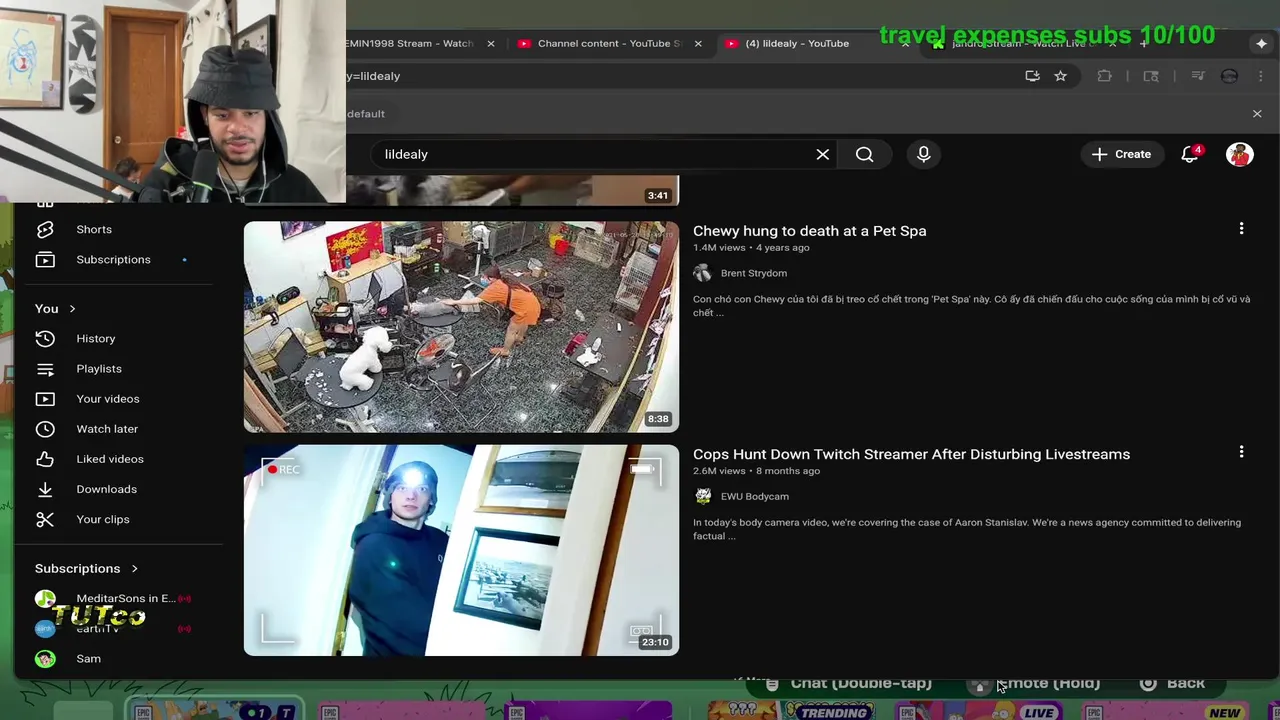Bookmark this page with the star icon

click(x=1060, y=76)
